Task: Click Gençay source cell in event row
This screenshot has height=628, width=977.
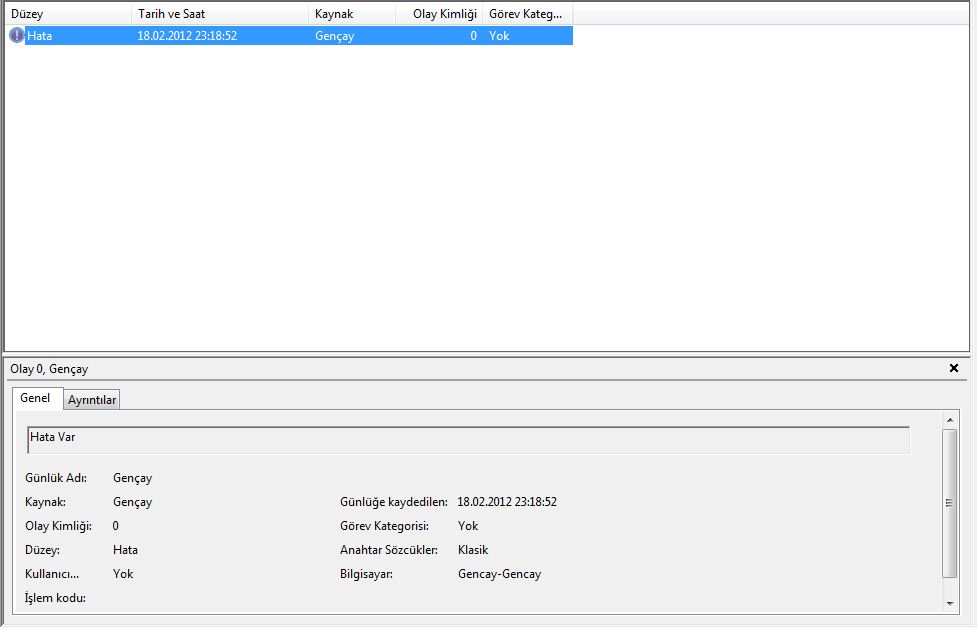Action: pos(334,36)
